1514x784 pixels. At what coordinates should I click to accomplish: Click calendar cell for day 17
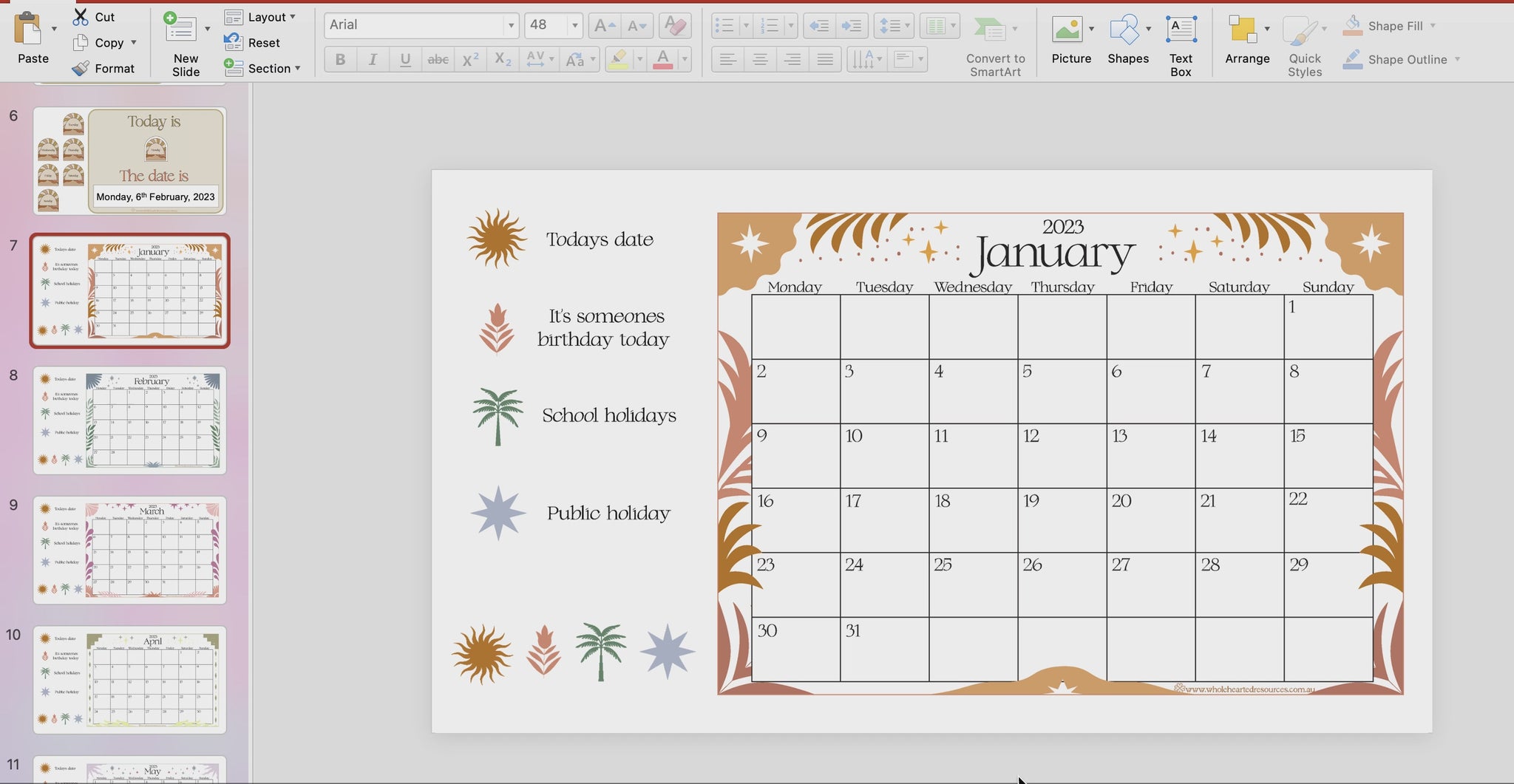point(884,520)
